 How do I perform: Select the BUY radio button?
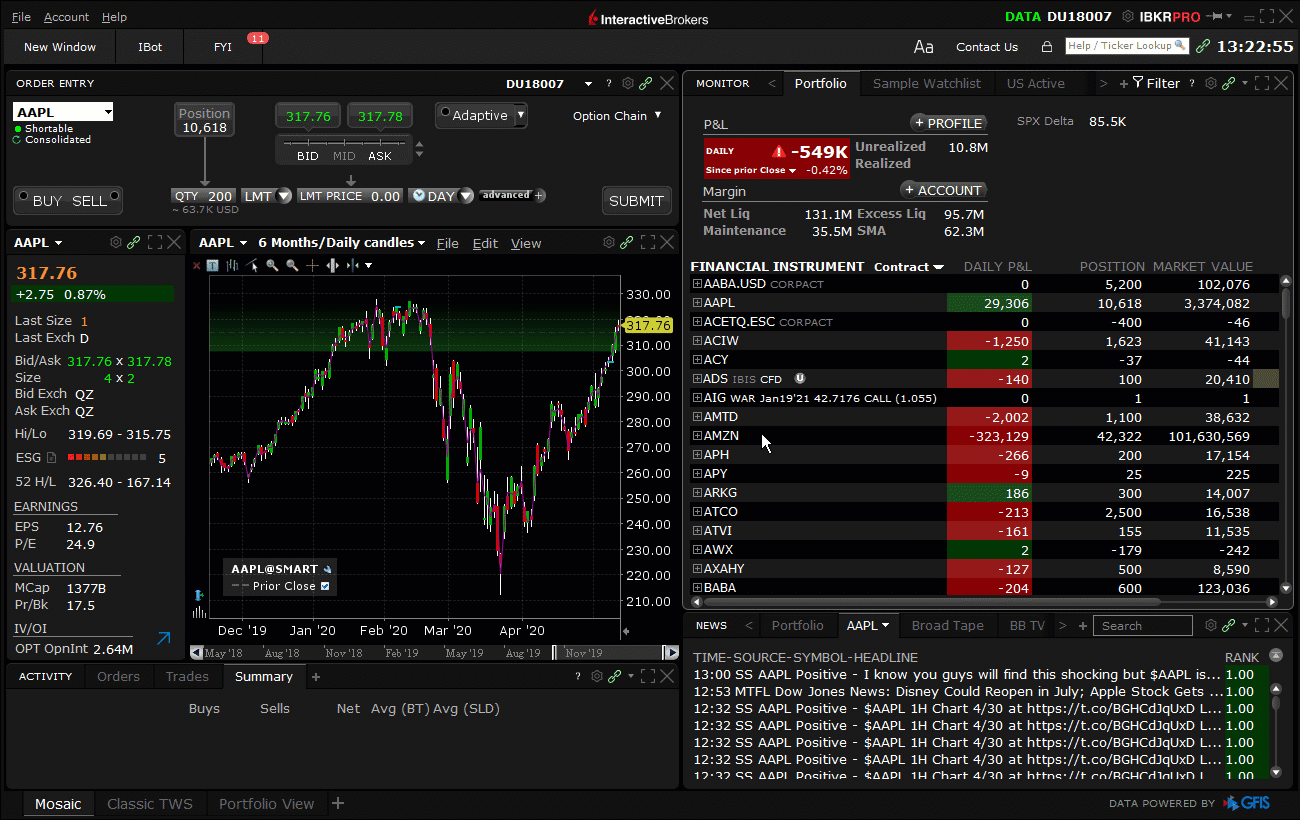click(x=21, y=196)
